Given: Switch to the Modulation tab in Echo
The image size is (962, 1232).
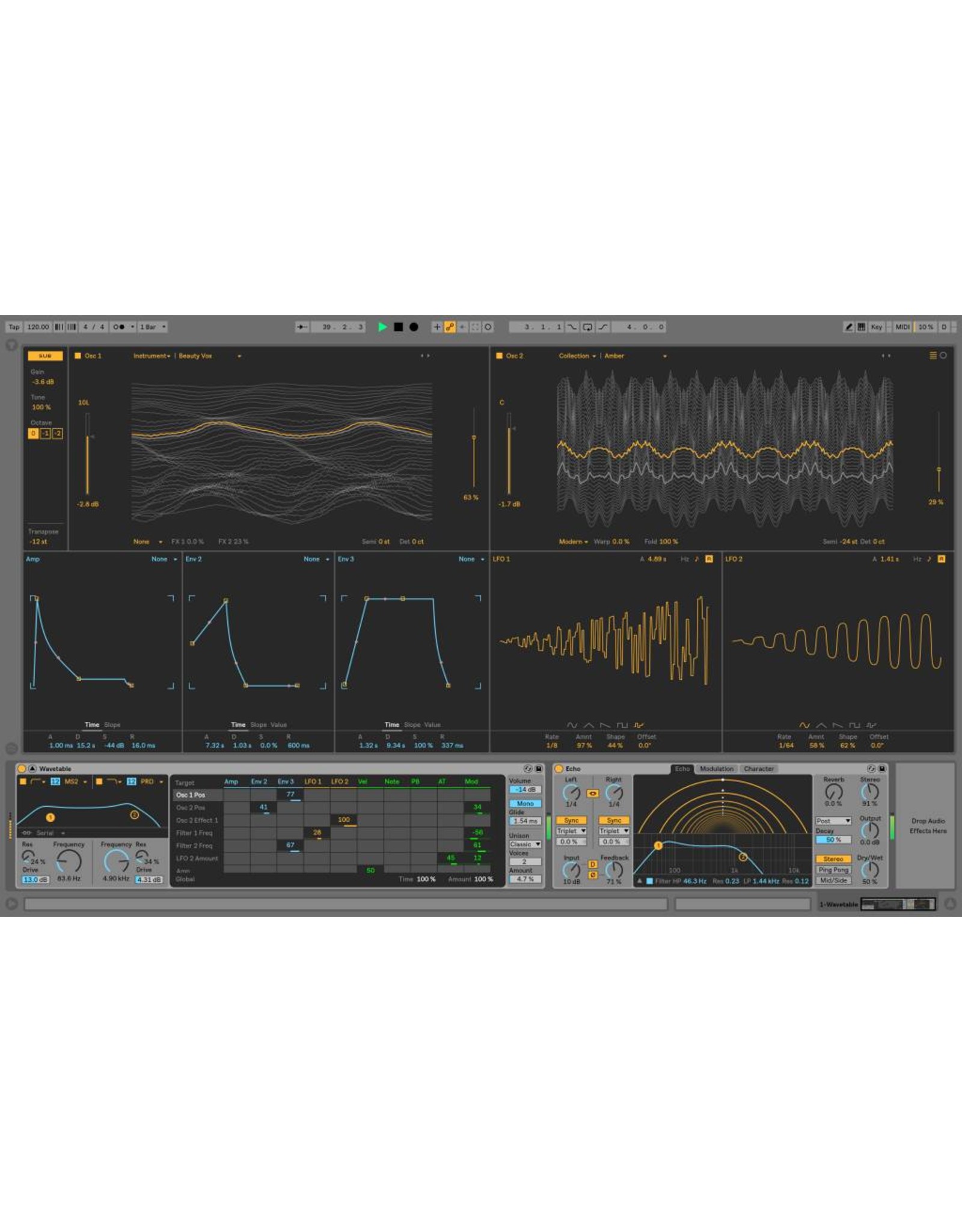Looking at the screenshot, I should pos(716,769).
